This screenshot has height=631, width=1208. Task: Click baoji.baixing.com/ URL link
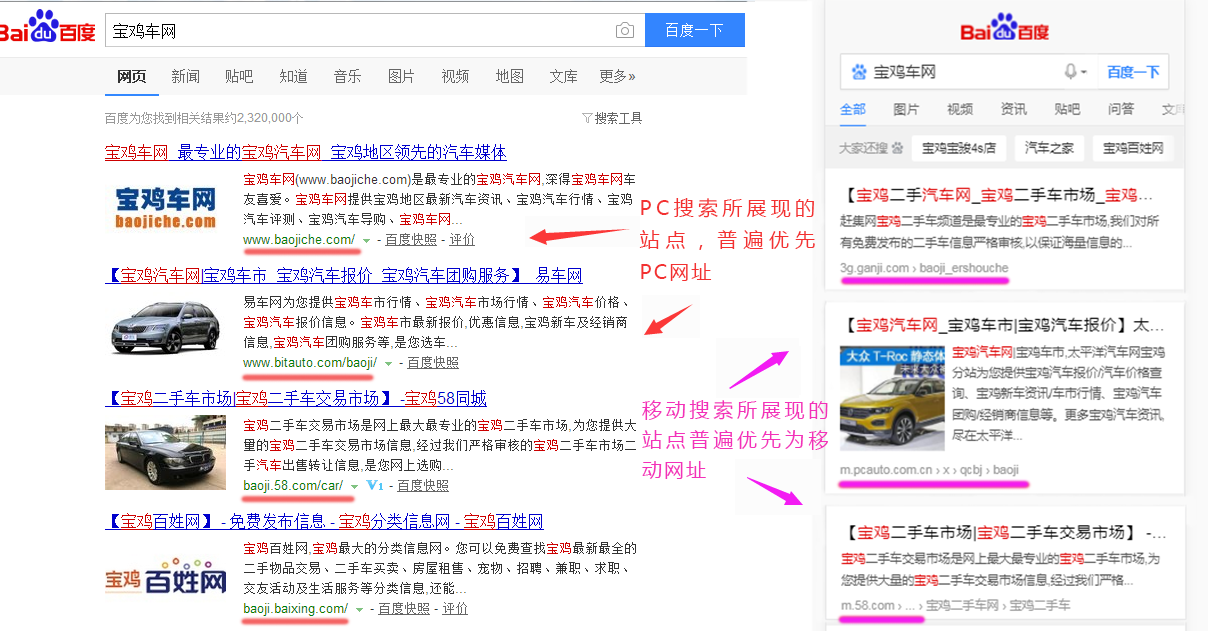tap(296, 609)
